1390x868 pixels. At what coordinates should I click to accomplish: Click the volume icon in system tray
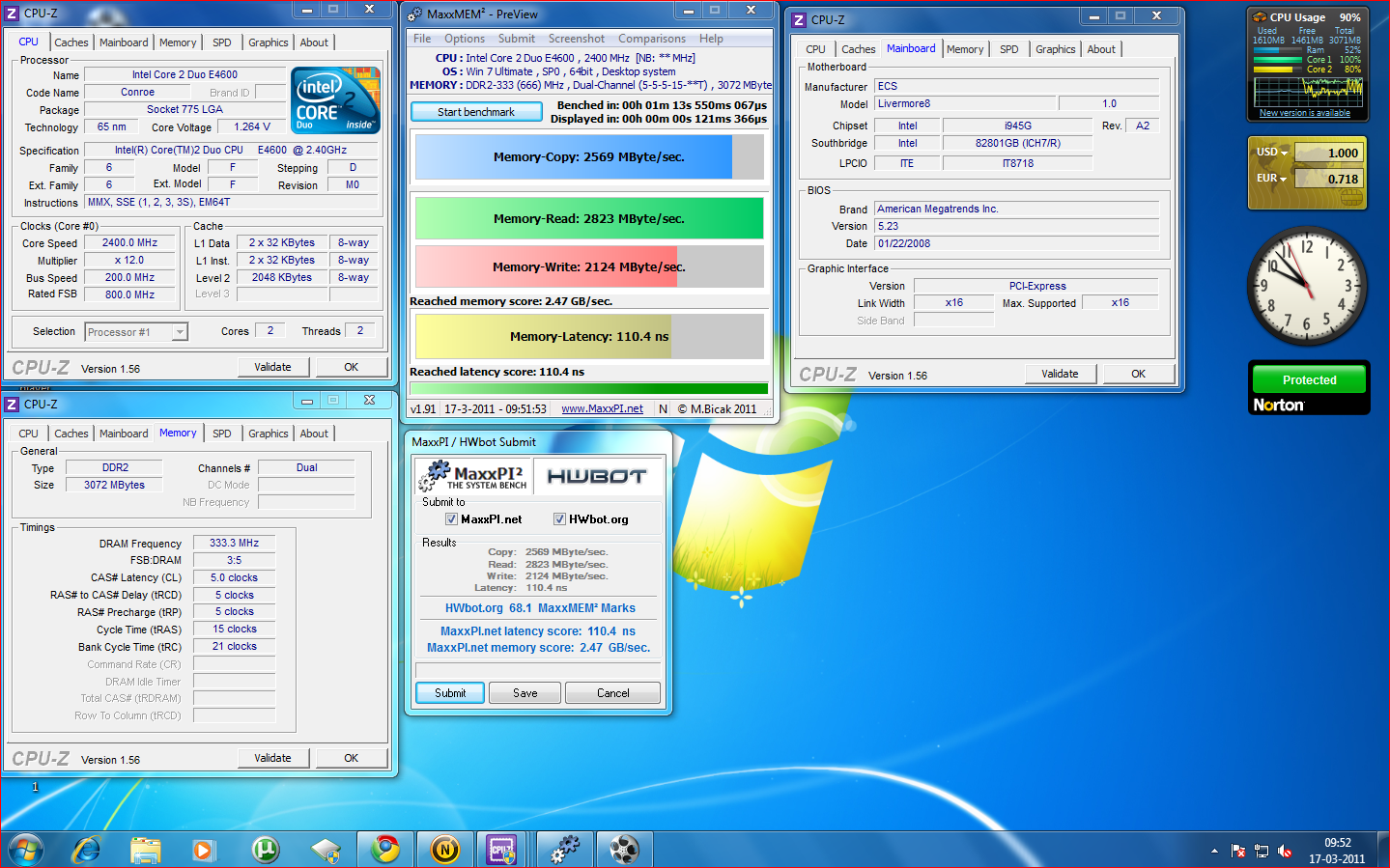tap(1285, 851)
